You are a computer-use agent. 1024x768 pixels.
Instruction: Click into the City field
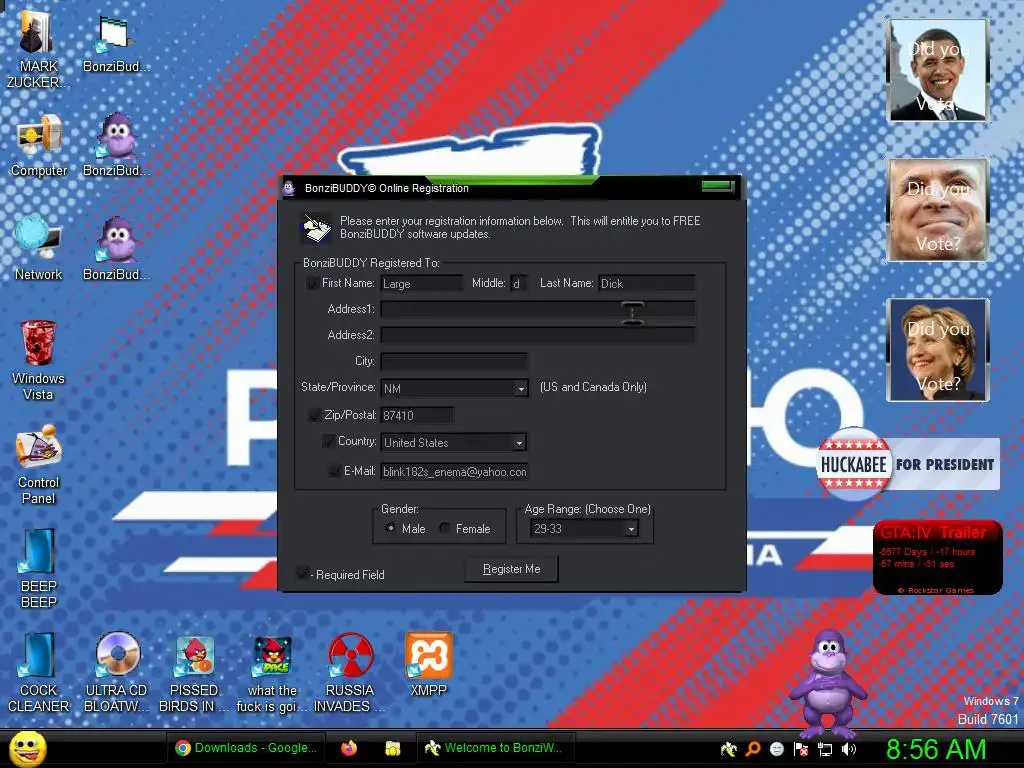click(x=454, y=361)
